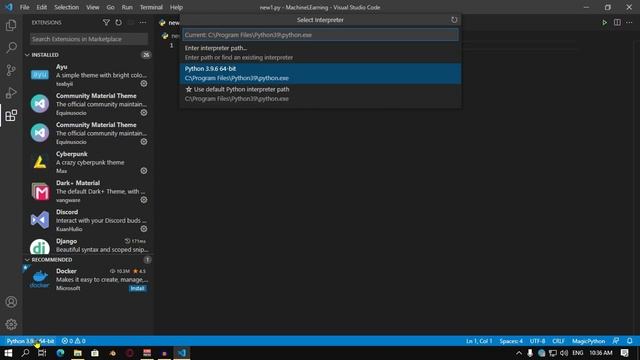This screenshot has height=360, width=640.
Task: Open the Selection menu
Action: coord(67,7)
